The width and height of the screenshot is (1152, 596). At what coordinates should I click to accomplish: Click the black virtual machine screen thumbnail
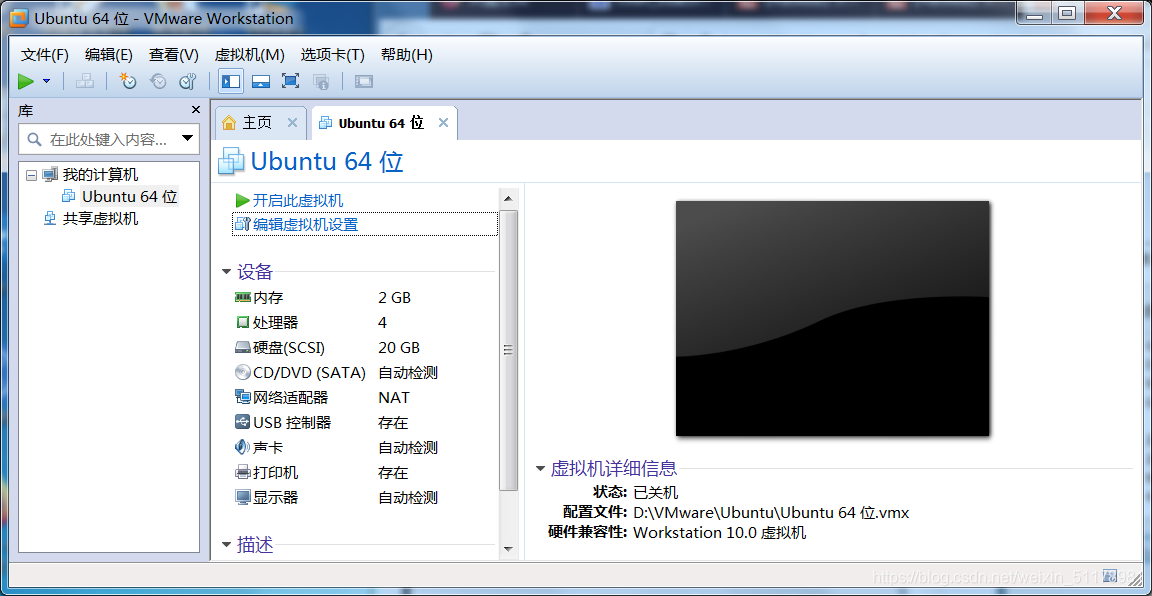pyautogui.click(x=832, y=318)
